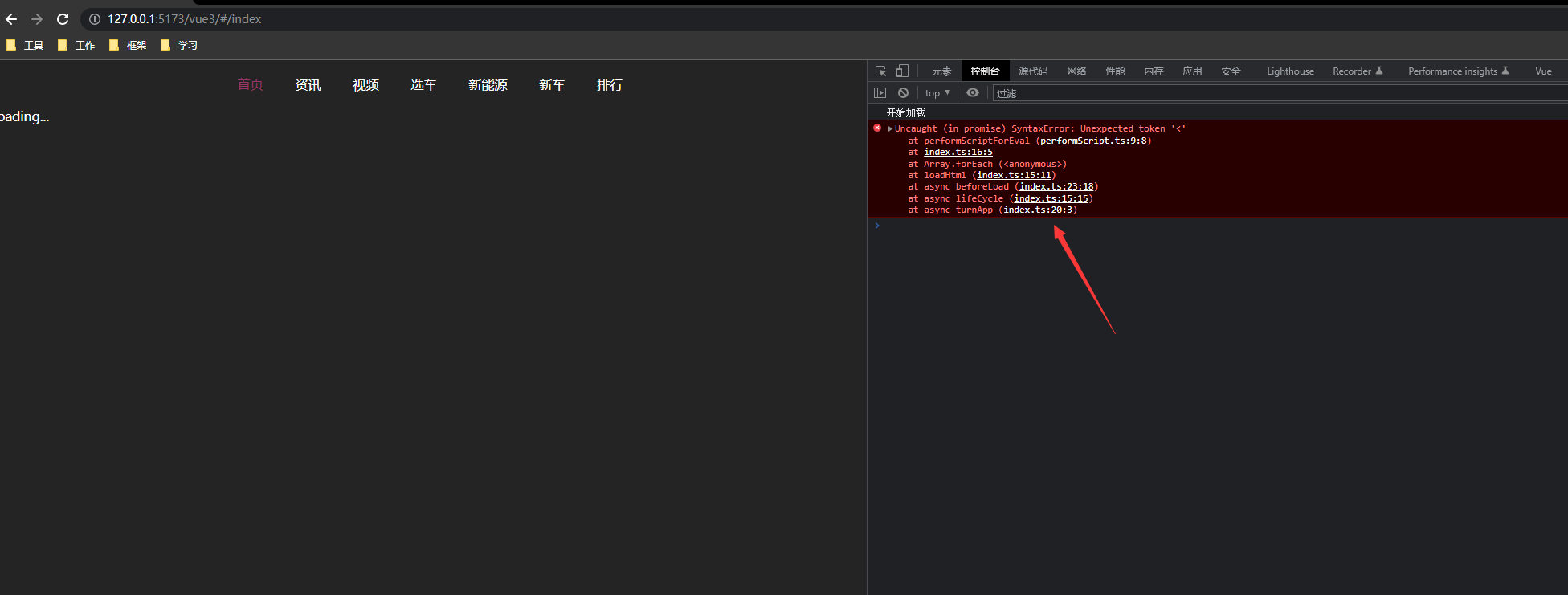Screen dimensions: 1568x595
Task: Open the 框架 bookmark folder
Action: pos(128,46)
